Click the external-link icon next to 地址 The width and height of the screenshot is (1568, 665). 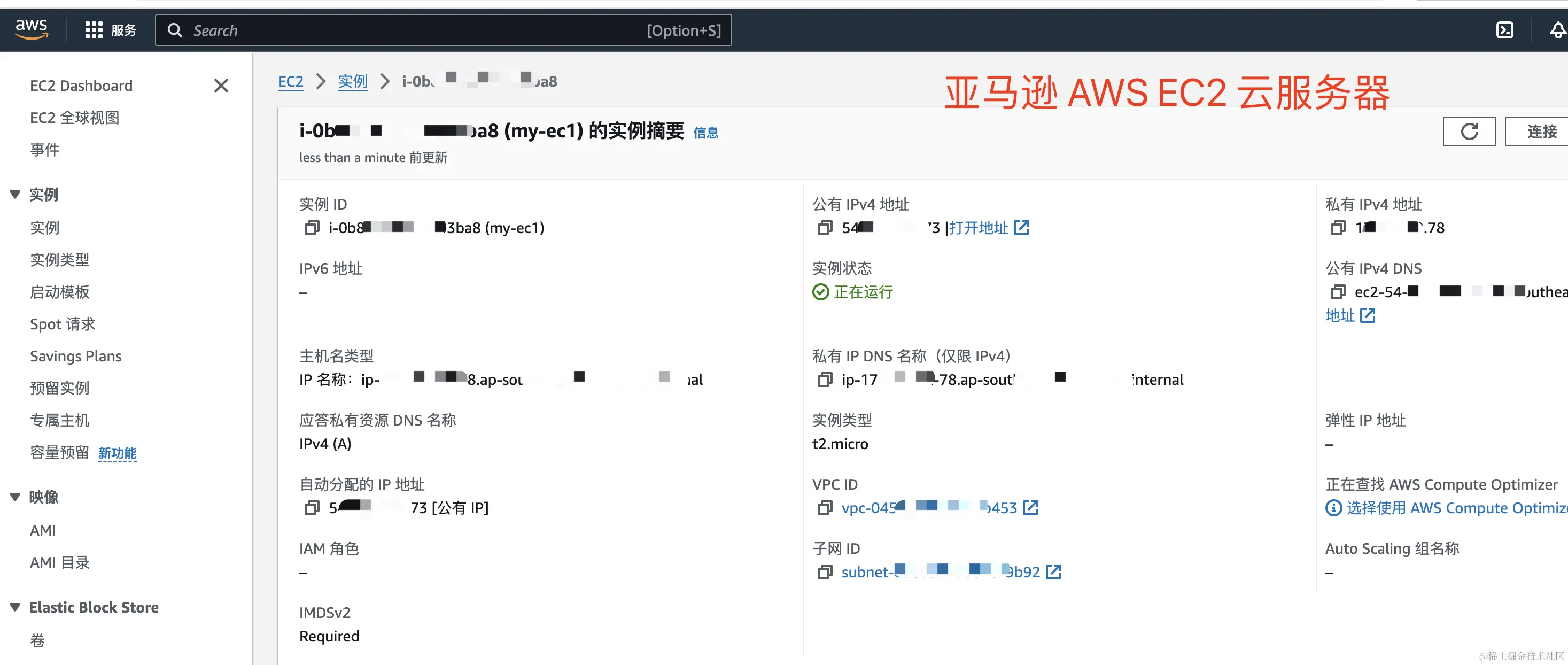pyautogui.click(x=1368, y=315)
